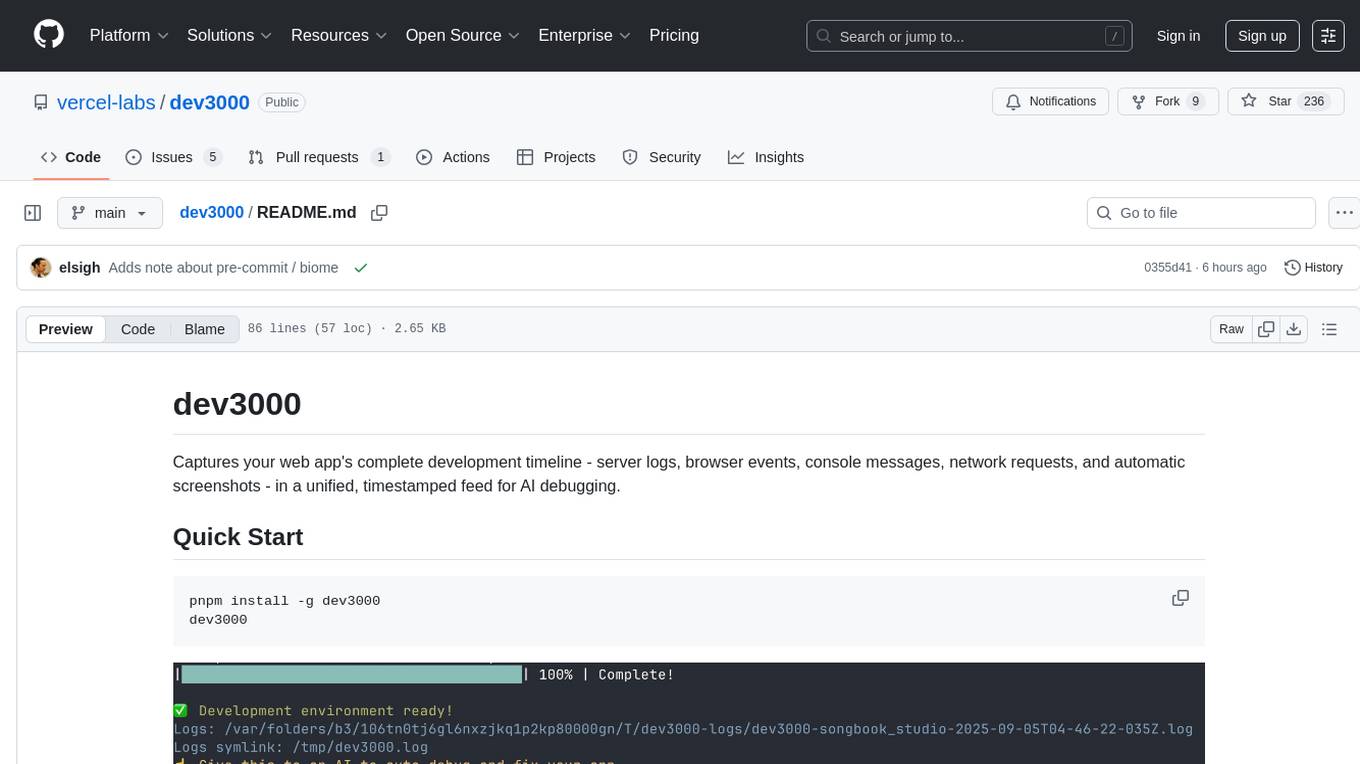Open the README outline list icon
1360x764 pixels.
point(1329,329)
